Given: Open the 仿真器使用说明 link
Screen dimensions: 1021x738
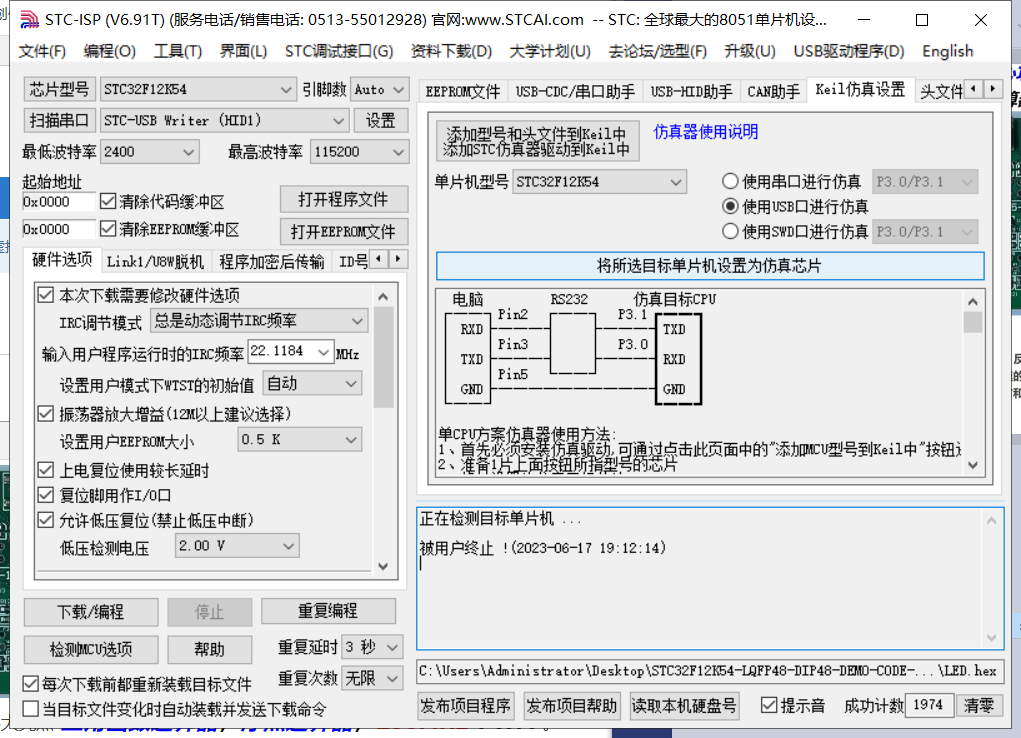Looking at the screenshot, I should [706, 132].
